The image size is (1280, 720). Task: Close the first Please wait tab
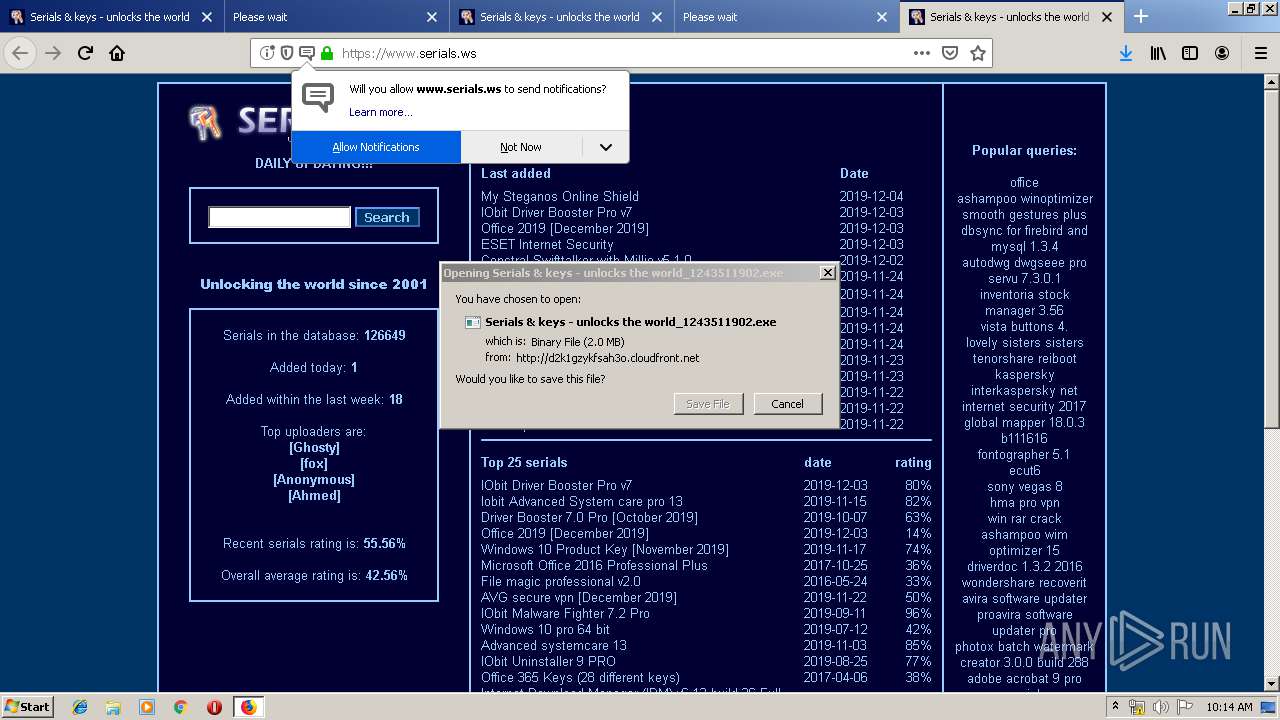[432, 17]
